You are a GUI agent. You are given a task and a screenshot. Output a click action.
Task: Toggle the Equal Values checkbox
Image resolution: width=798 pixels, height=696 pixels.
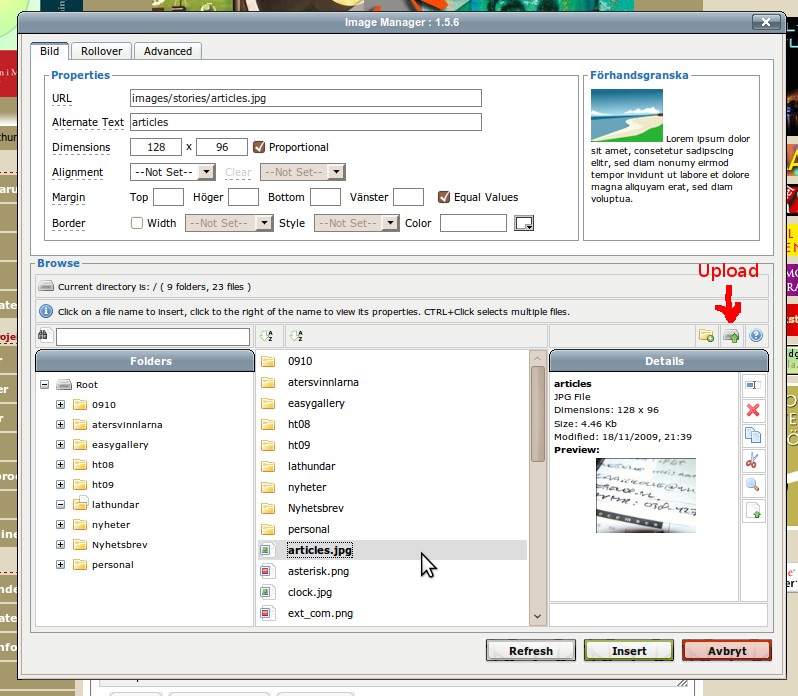click(444, 197)
